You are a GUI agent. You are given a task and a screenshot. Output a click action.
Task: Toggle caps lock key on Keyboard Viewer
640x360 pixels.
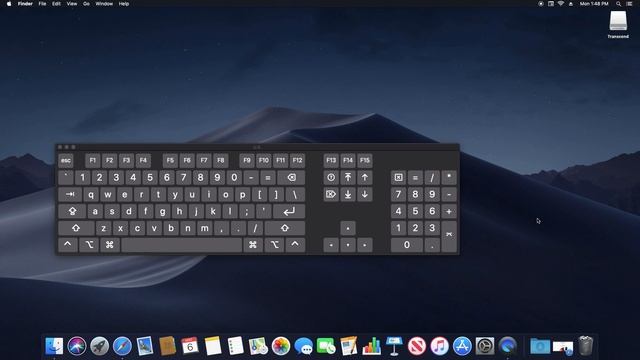(x=72, y=211)
